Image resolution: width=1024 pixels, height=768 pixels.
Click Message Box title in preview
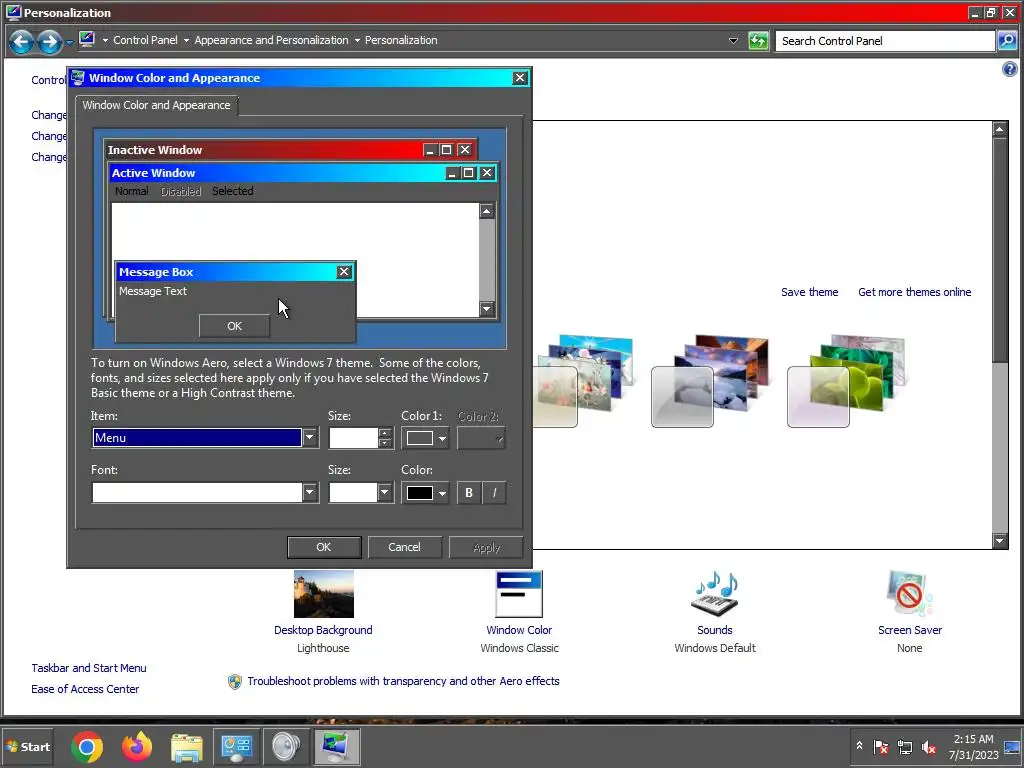(156, 272)
